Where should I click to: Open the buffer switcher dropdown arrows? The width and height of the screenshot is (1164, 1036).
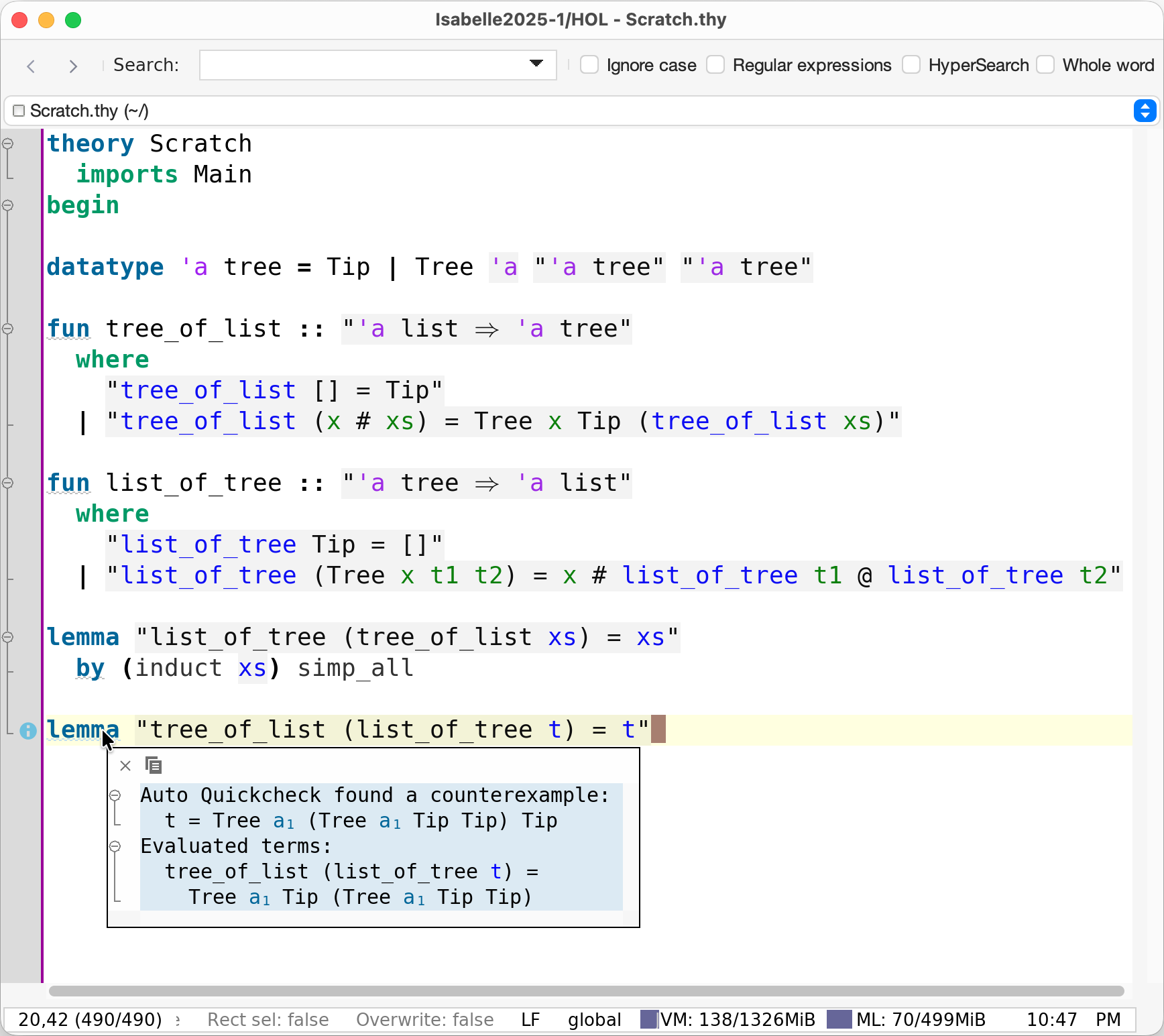1145,111
